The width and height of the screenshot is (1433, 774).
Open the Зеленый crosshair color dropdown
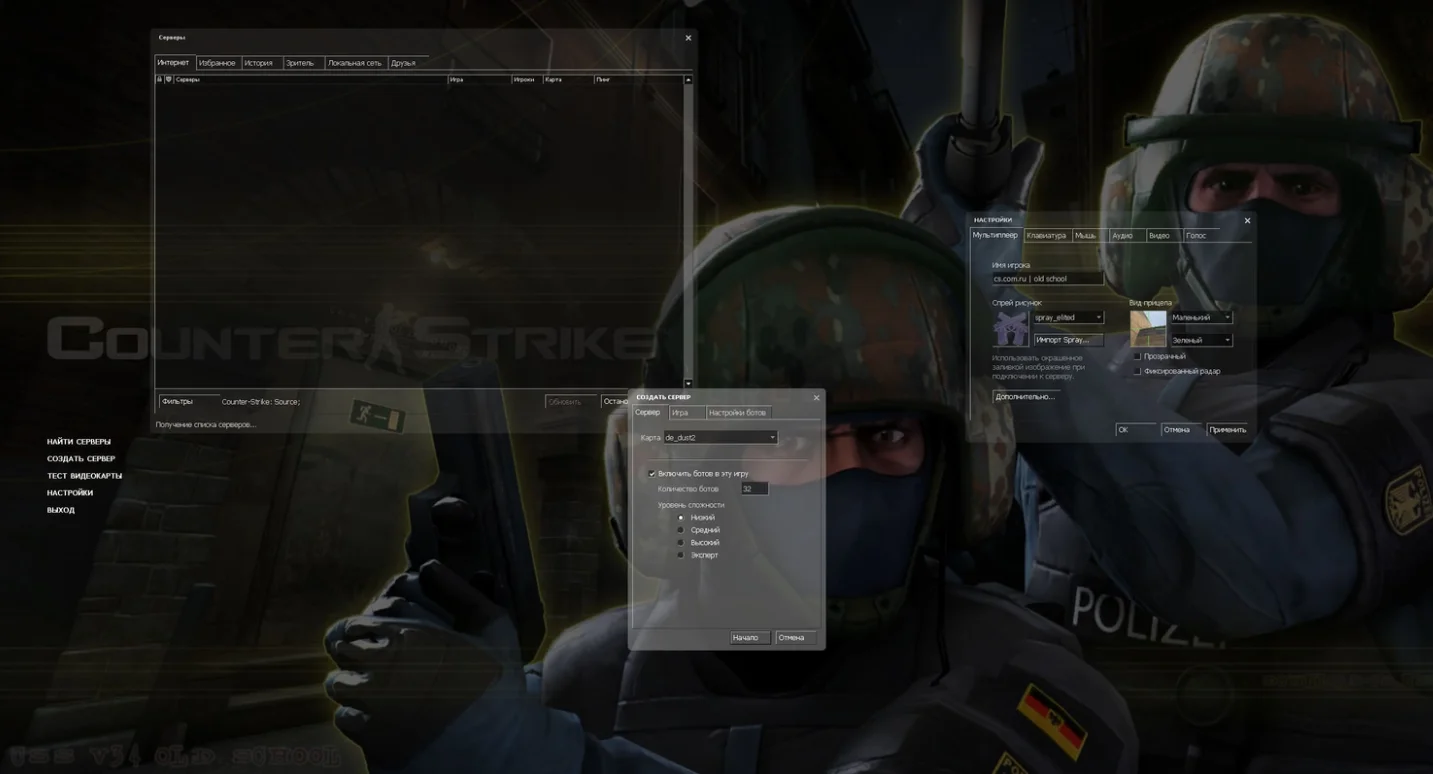click(1201, 340)
